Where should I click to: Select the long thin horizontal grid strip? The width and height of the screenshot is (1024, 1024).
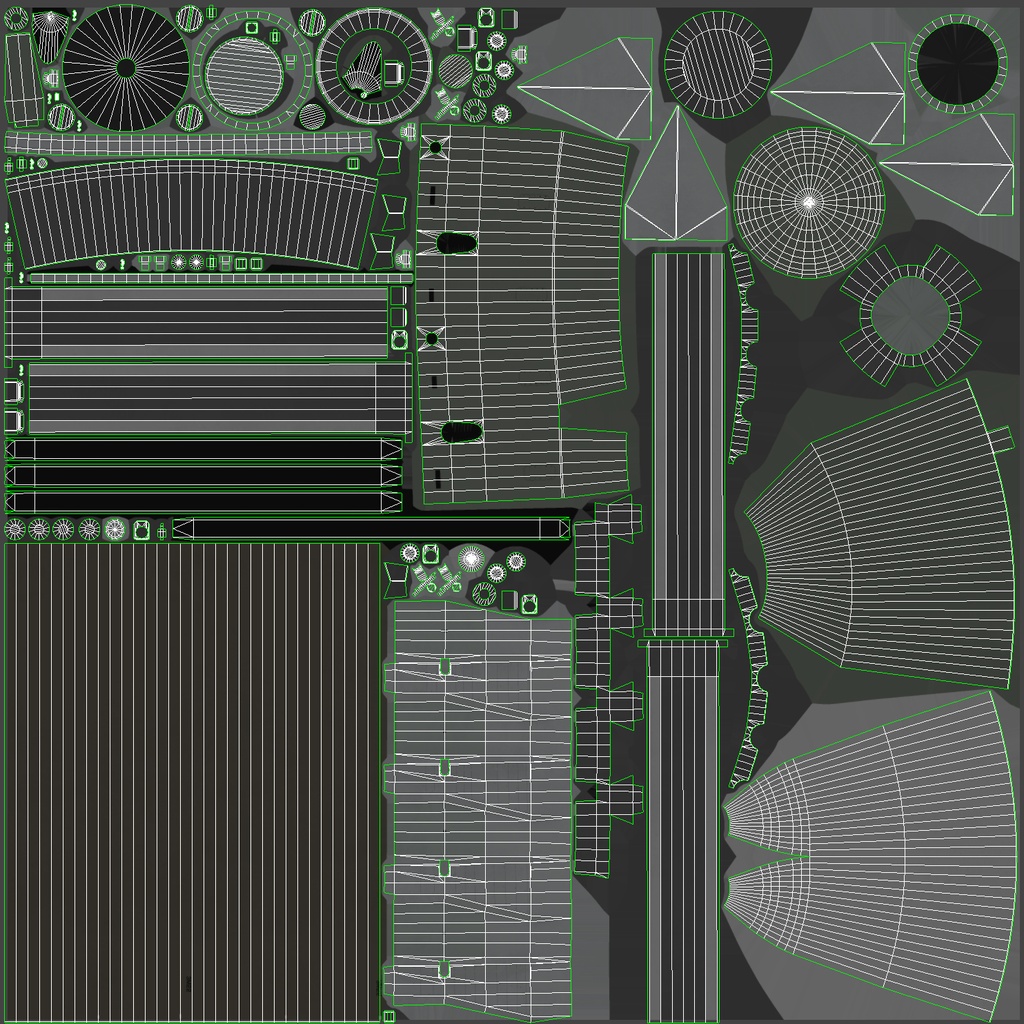pyautogui.click(x=188, y=142)
